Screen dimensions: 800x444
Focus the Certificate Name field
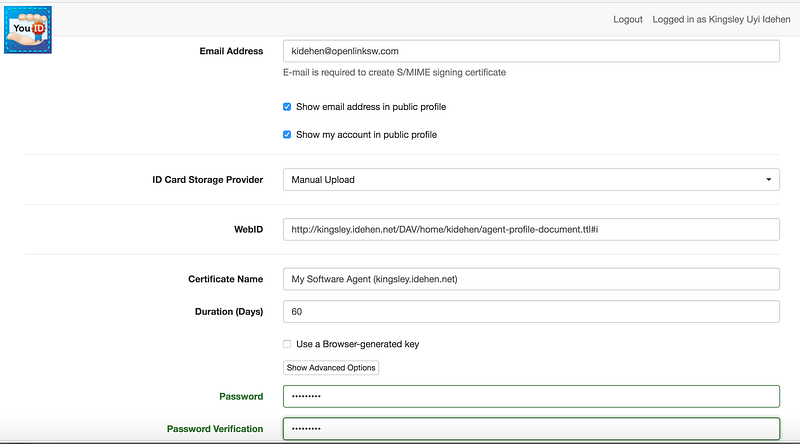coord(531,279)
